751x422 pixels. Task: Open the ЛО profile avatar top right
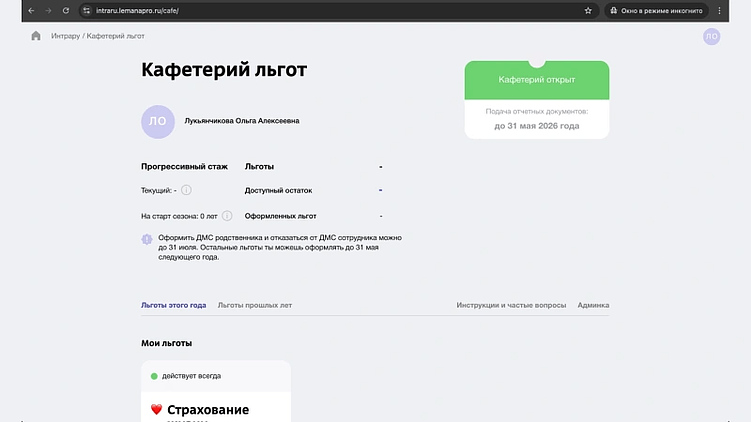coord(711,36)
